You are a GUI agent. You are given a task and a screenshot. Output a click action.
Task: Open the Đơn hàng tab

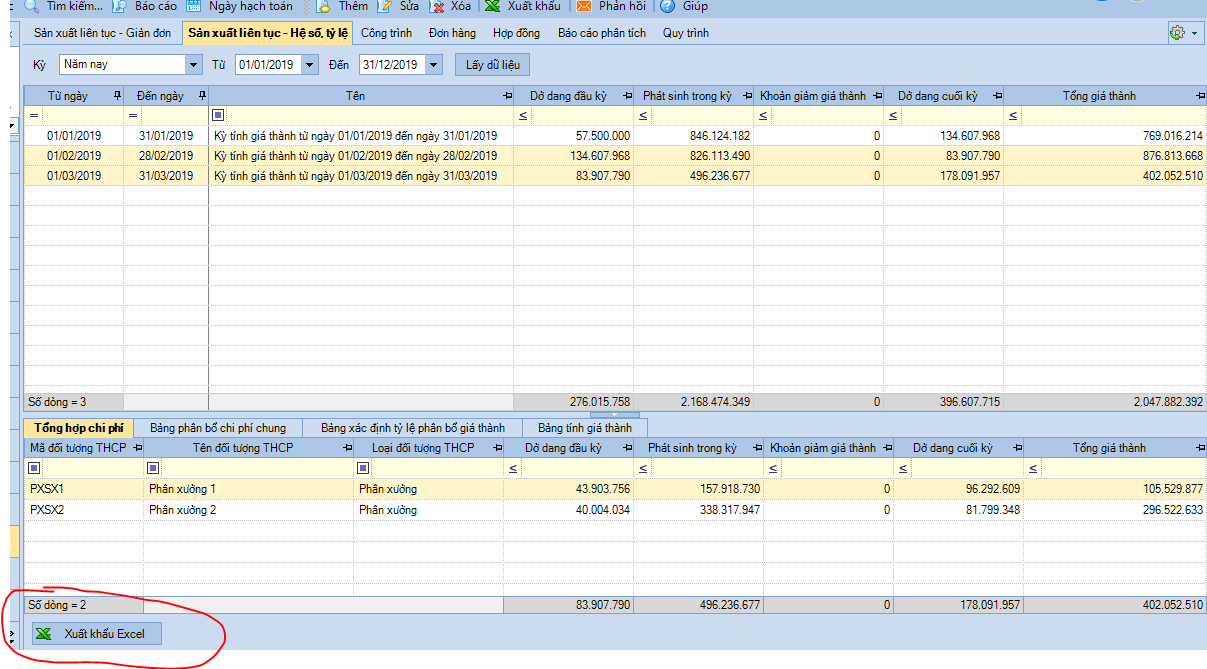point(452,33)
